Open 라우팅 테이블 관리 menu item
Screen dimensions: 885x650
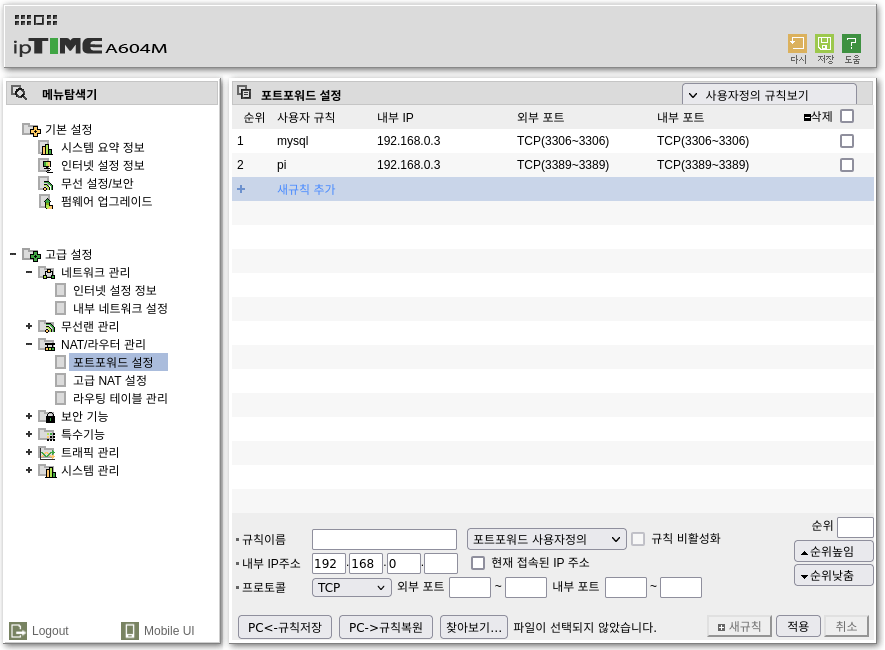(120, 399)
